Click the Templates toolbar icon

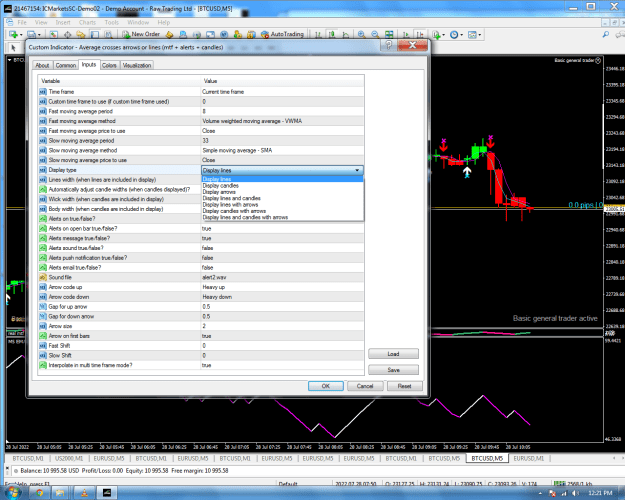coord(472,35)
